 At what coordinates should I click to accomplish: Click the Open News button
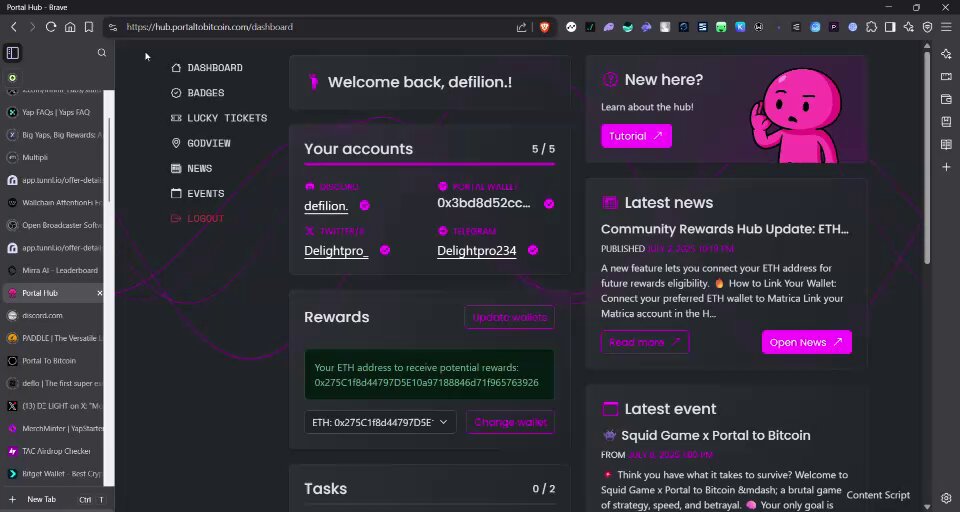pyautogui.click(x=806, y=342)
